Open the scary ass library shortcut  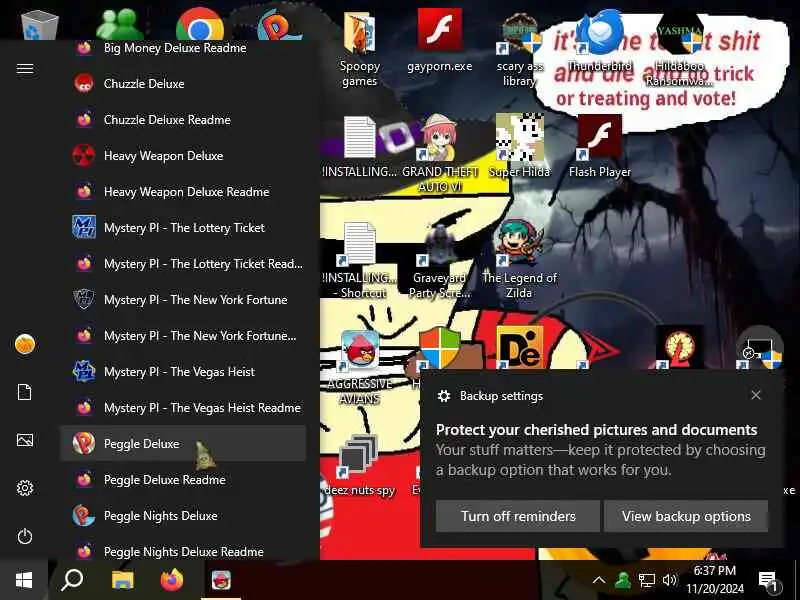click(519, 49)
